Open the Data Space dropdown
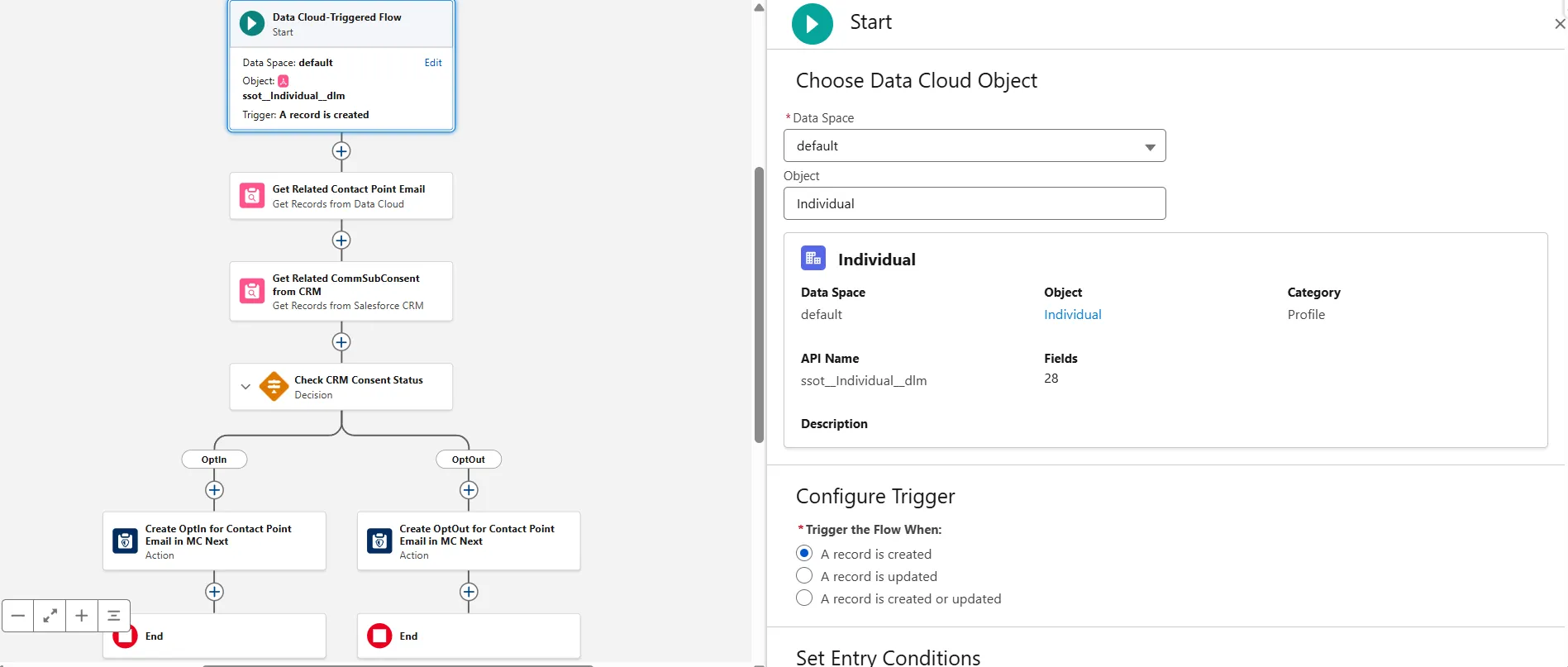This screenshot has width=1568, height=667. pos(975,145)
